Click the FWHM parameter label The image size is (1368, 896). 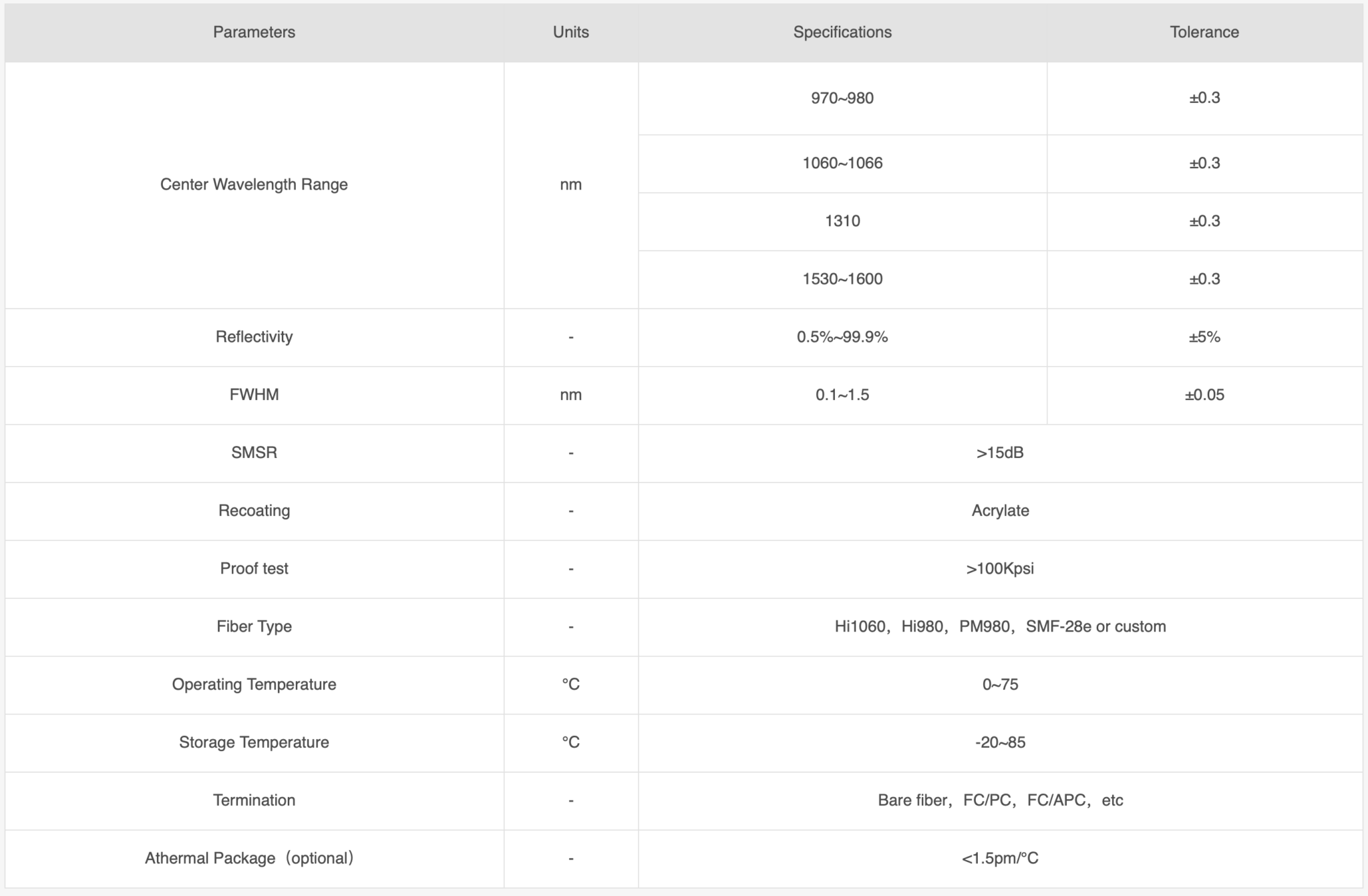pos(254,395)
